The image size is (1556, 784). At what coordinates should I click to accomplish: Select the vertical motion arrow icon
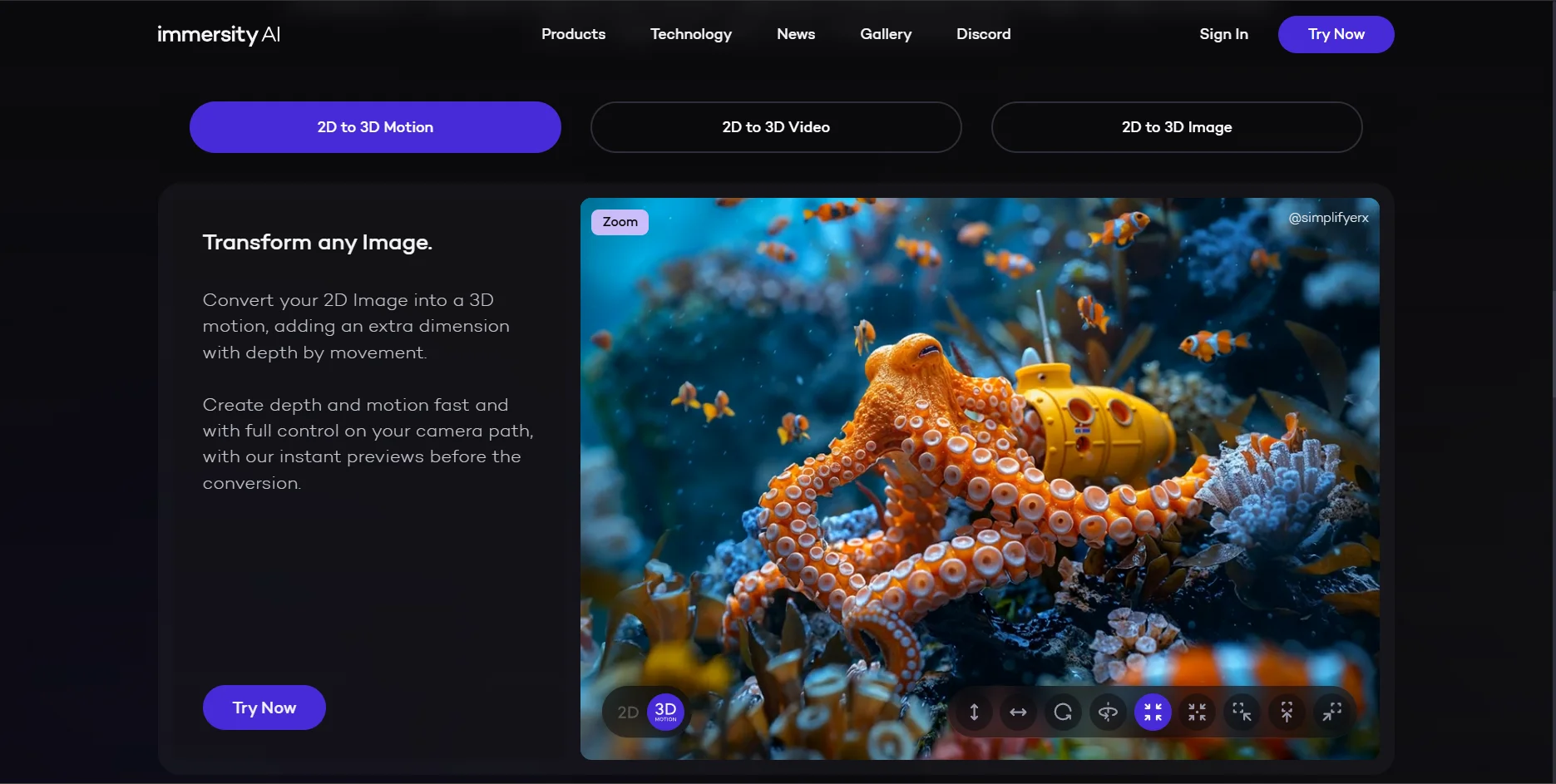[x=974, y=713]
